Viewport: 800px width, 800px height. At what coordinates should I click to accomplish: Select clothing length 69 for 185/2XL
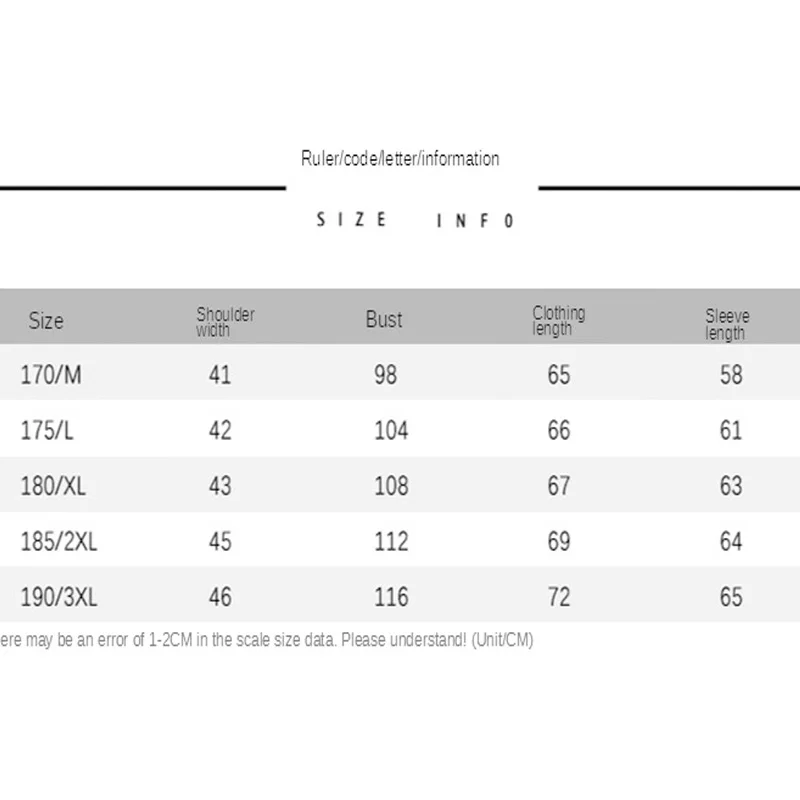[559, 542]
